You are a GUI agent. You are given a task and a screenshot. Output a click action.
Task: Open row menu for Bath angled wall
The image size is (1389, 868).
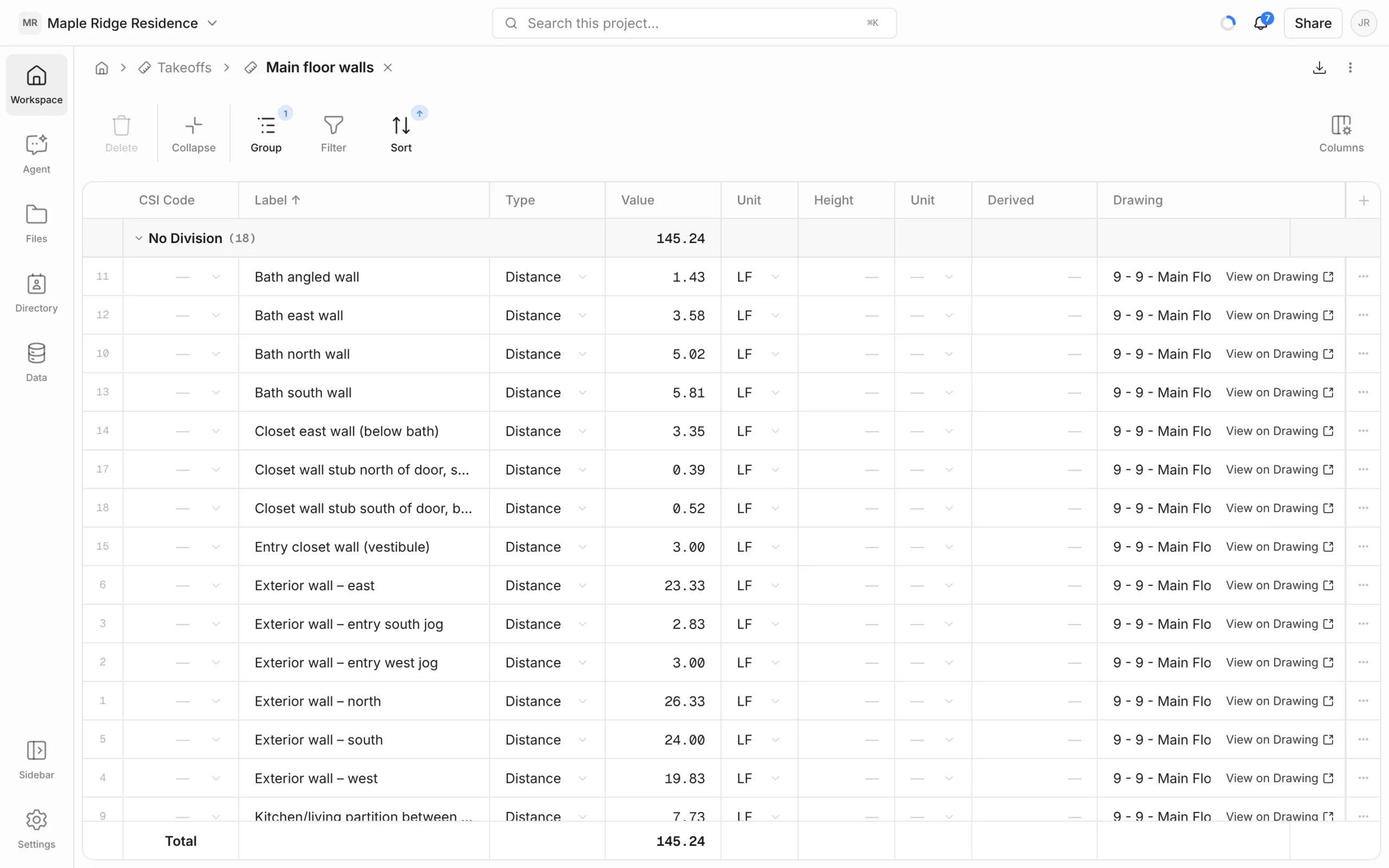tap(1363, 277)
